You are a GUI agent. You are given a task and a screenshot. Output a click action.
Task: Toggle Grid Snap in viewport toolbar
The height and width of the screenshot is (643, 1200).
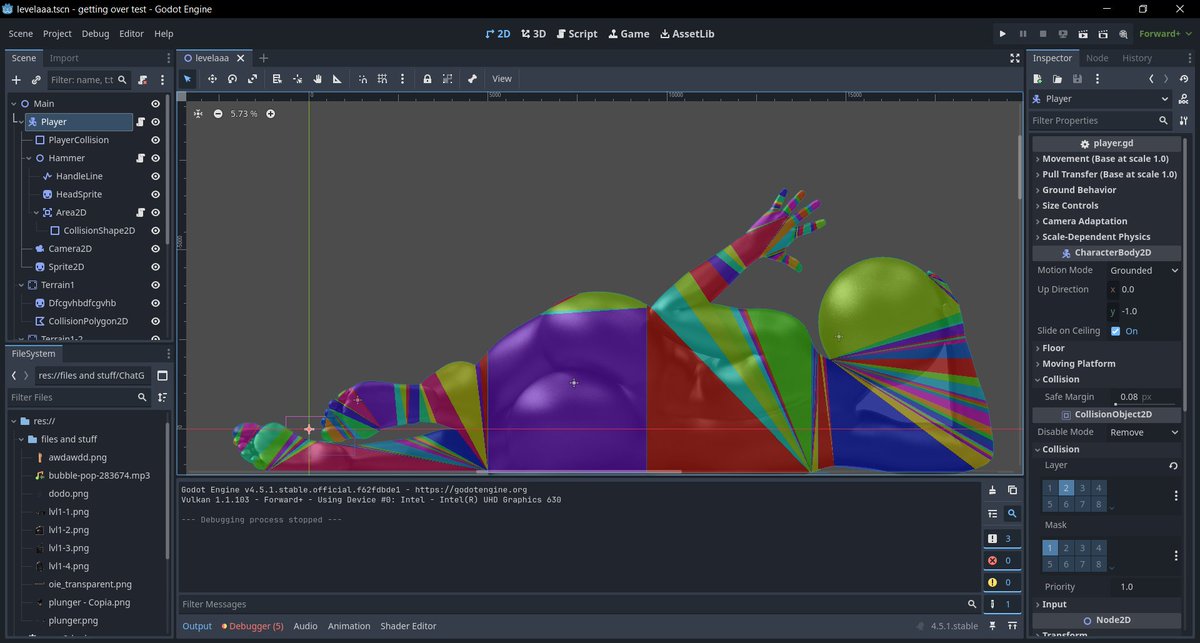pyautogui.click(x=382, y=79)
